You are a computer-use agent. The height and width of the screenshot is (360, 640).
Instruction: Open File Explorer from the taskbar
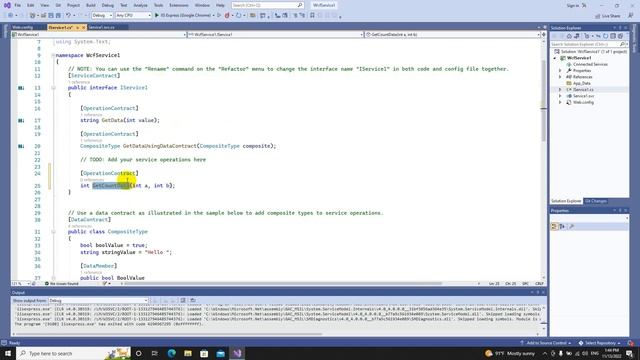188,353
